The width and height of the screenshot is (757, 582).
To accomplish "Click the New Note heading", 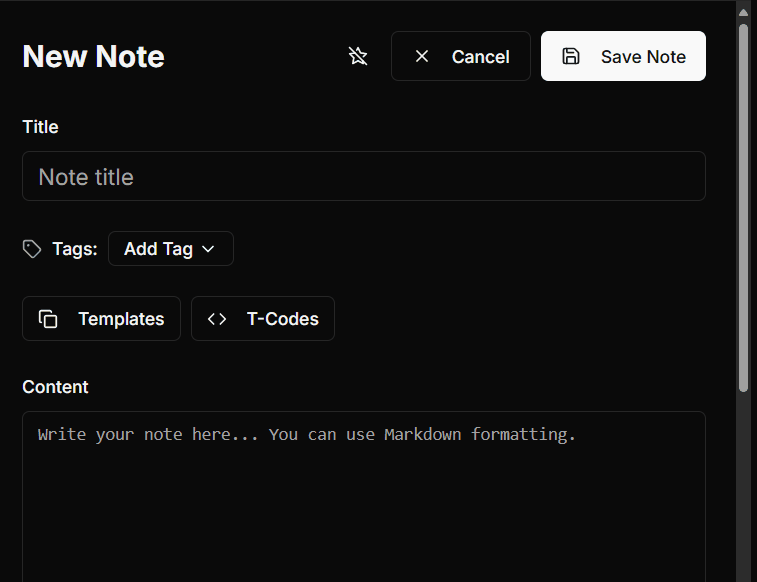I will (x=93, y=57).
